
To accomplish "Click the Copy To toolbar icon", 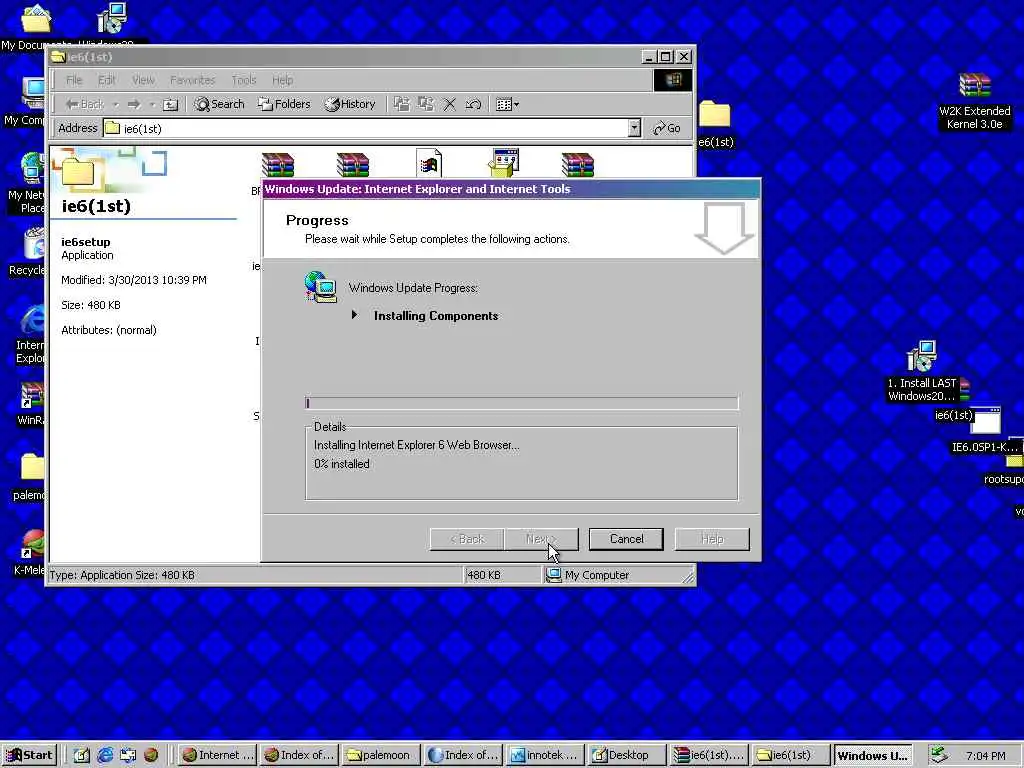I will pos(426,104).
